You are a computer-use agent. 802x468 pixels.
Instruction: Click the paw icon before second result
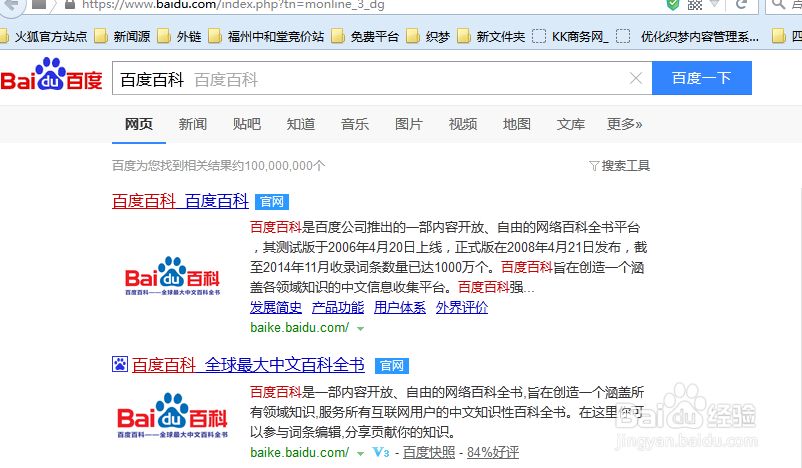(120, 364)
